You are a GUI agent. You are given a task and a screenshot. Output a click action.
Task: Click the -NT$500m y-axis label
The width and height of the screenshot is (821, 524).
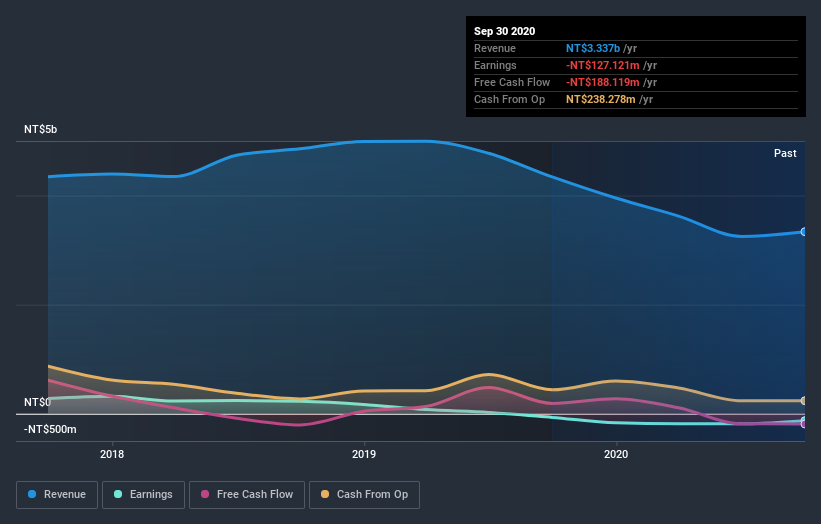coord(50,429)
